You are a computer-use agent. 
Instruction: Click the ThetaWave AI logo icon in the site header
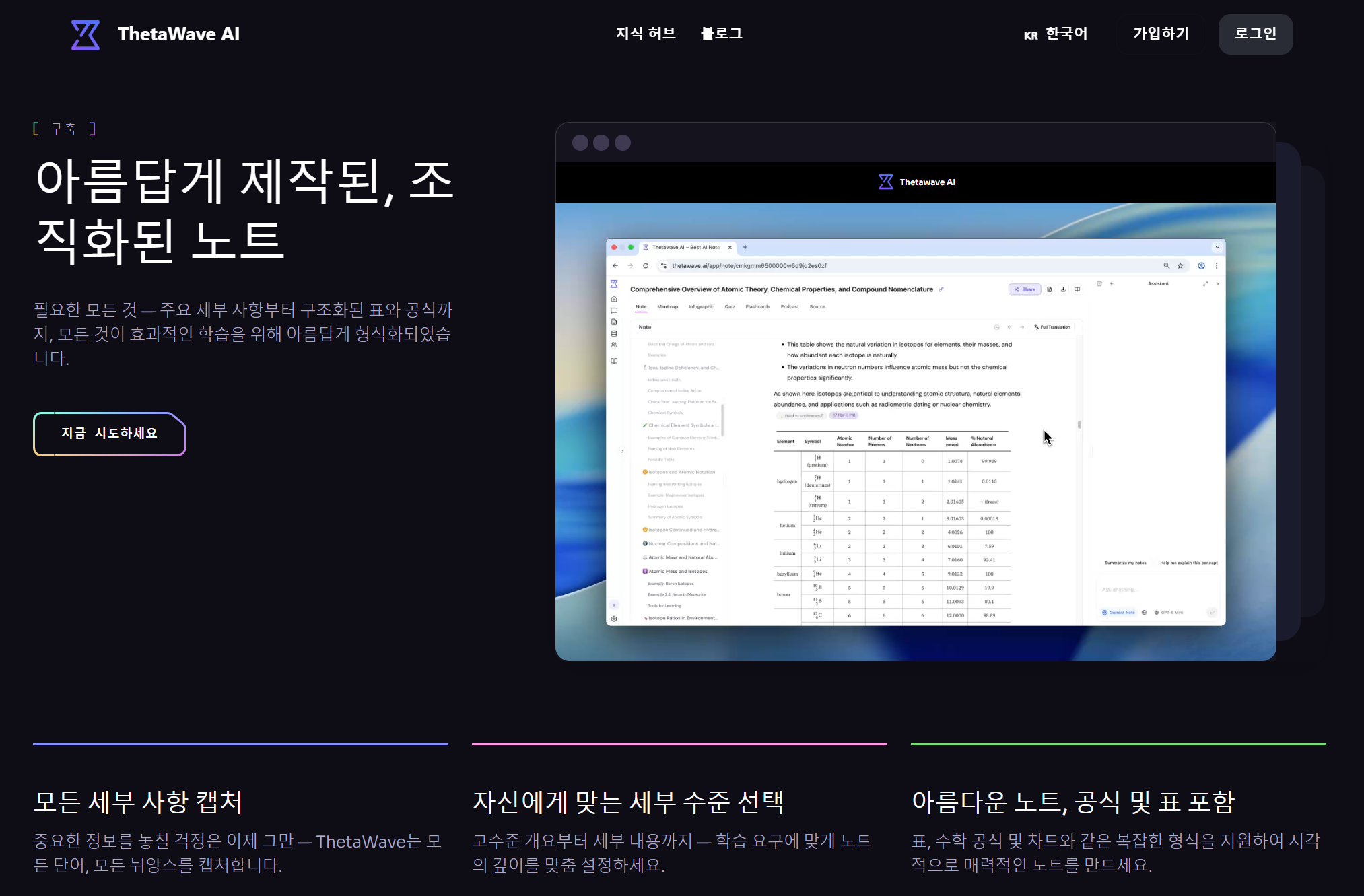point(86,34)
